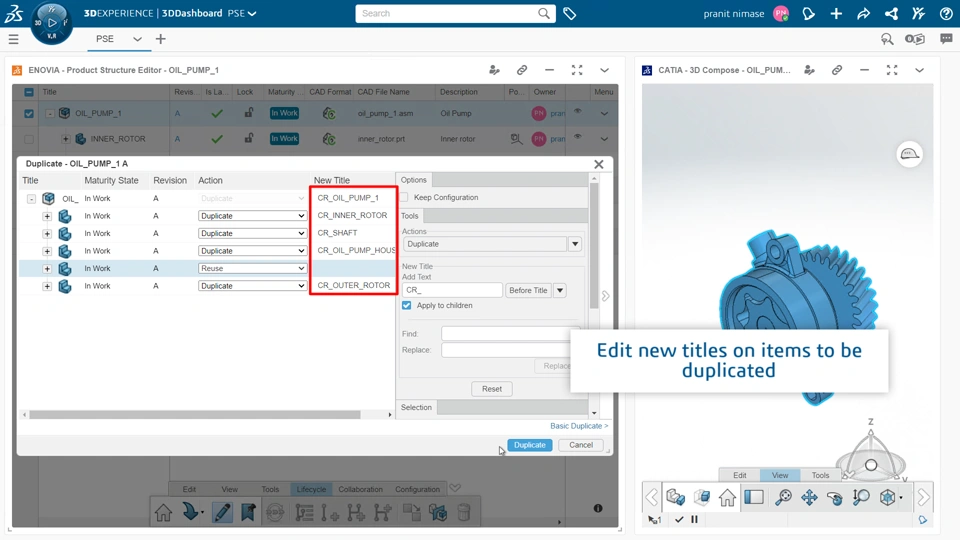960x540 pixels.
Task: Expand the tree node in the Reuse row
Action: (47, 268)
